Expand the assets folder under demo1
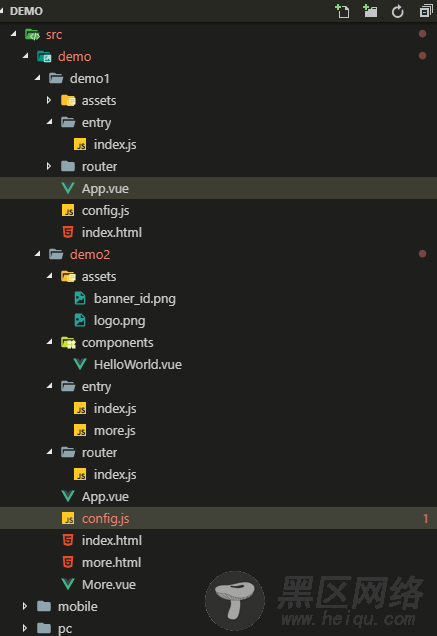The image size is (437, 636). pos(49,100)
